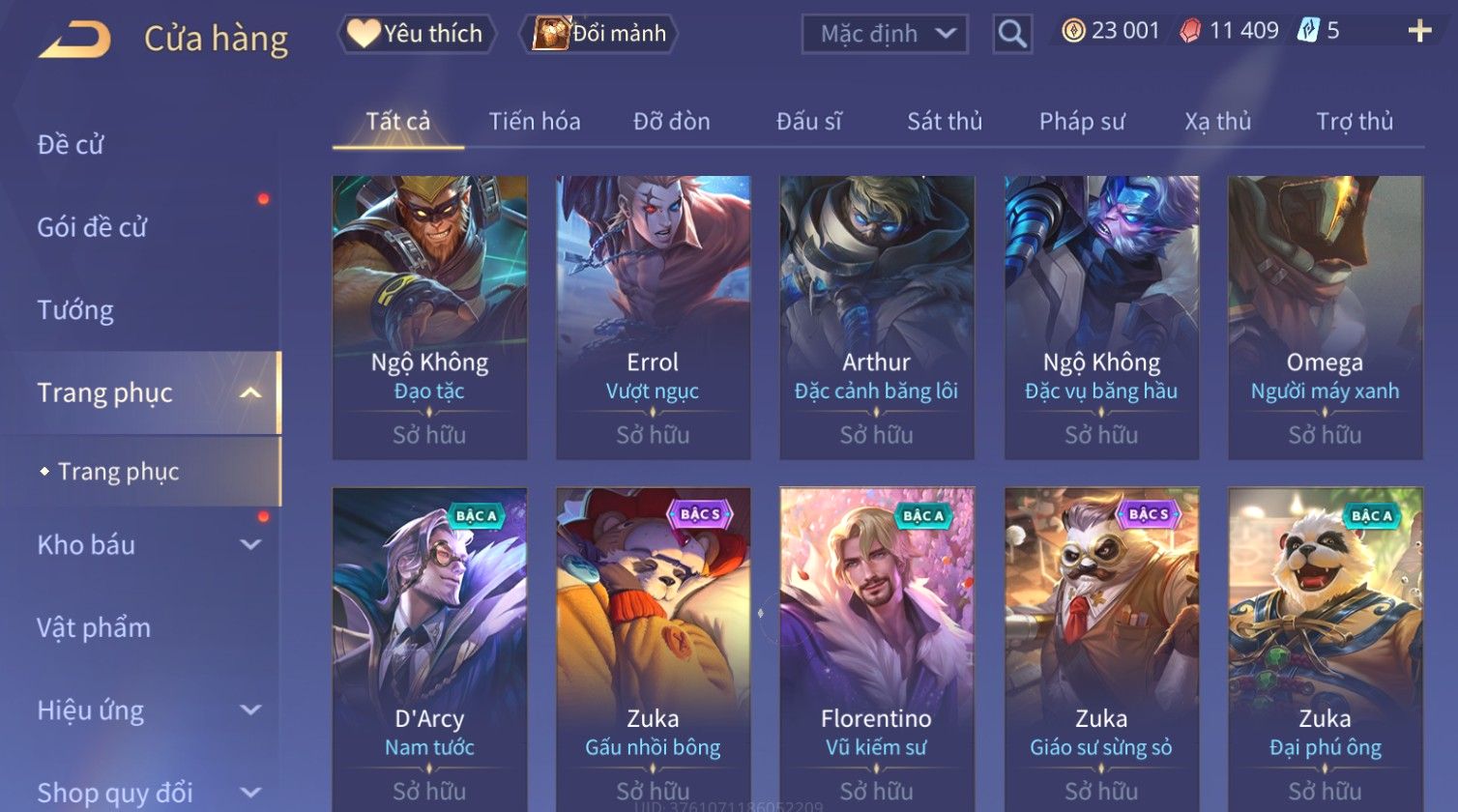Image resolution: width=1458 pixels, height=812 pixels.
Task: Open Yêu thích favorites heart button
Action: (417, 34)
